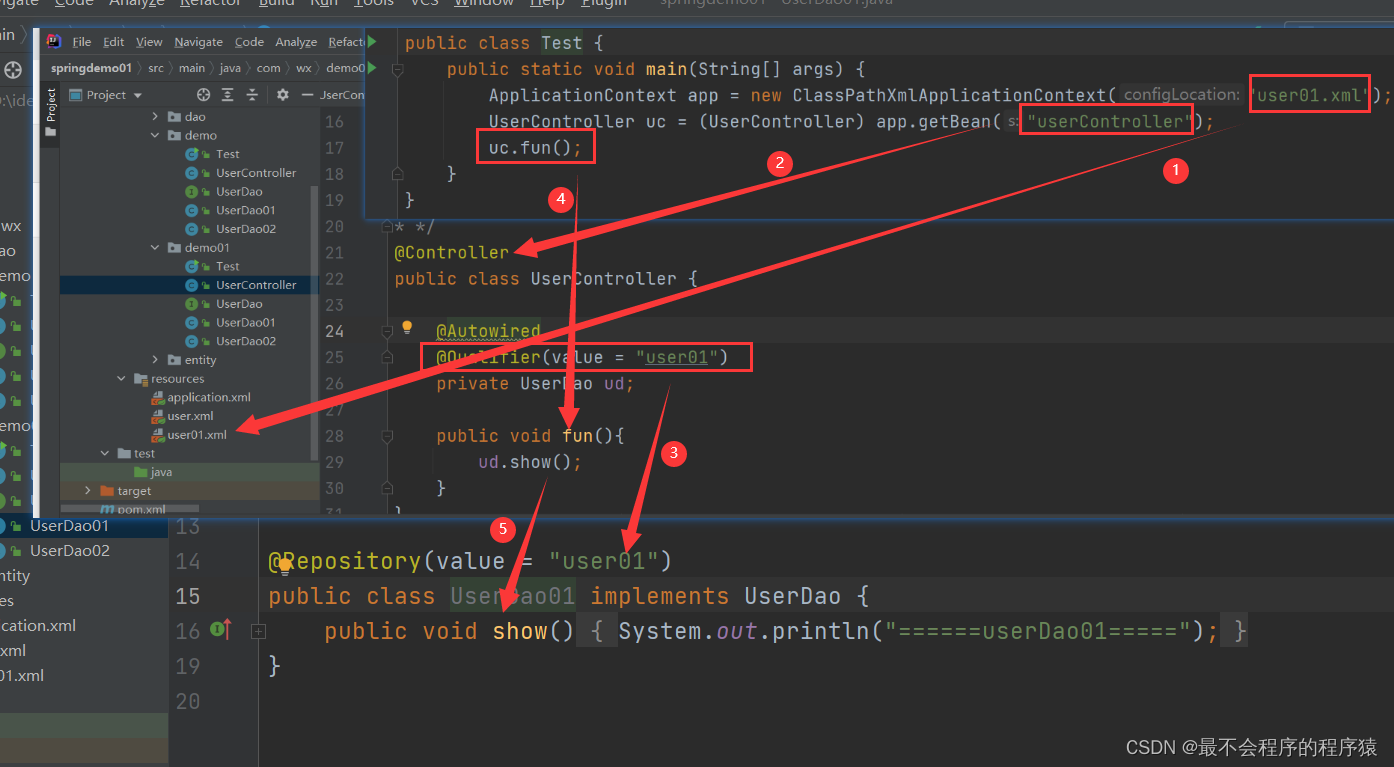Expand the entity folder
Image resolution: width=1394 pixels, height=767 pixels.
(155, 360)
